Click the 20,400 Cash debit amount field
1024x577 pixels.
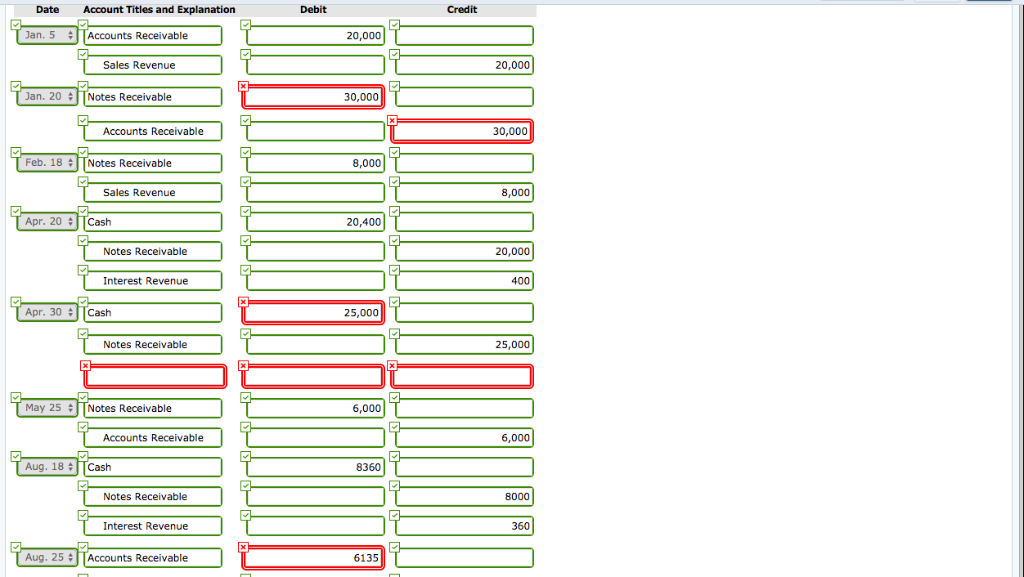pyautogui.click(x=313, y=221)
